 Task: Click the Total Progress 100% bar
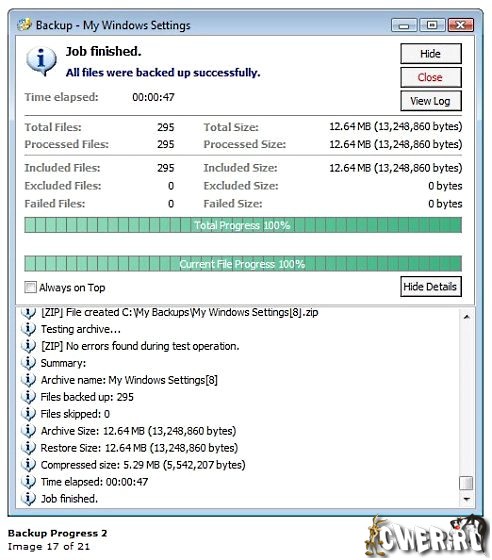pos(243,225)
